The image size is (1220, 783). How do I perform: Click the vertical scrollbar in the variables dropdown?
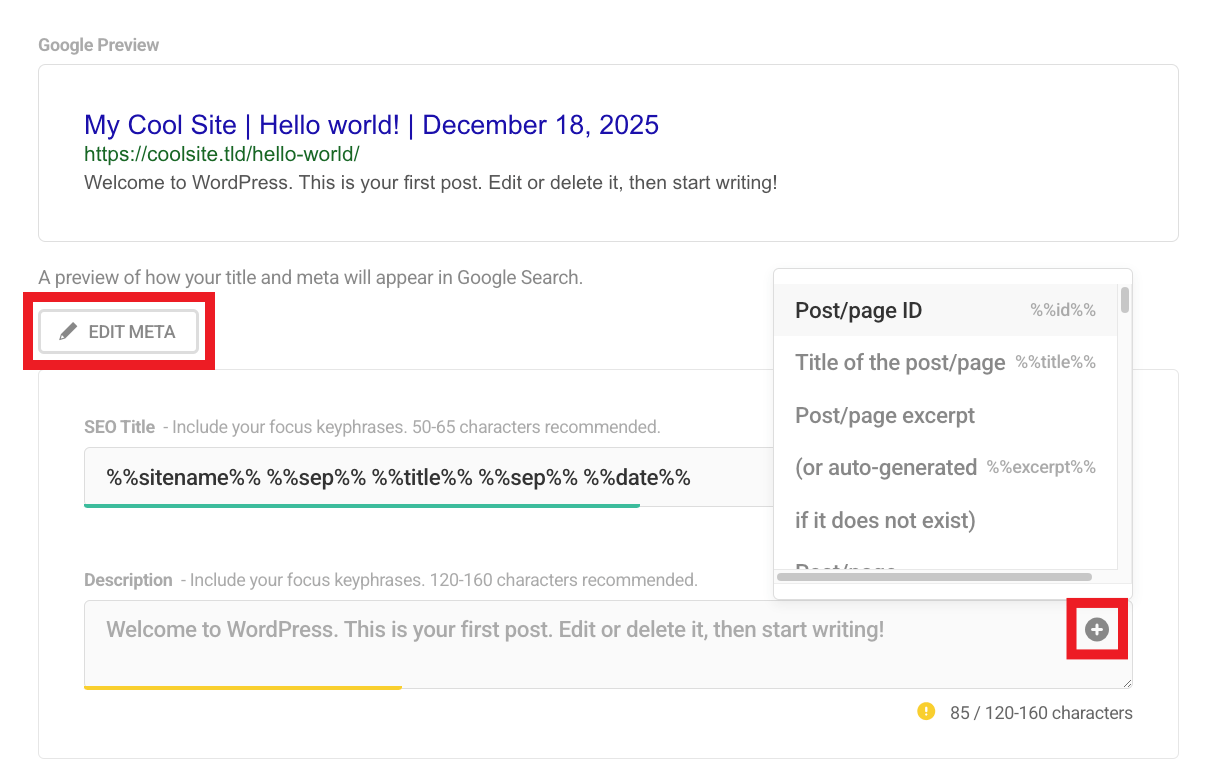coord(1124,300)
